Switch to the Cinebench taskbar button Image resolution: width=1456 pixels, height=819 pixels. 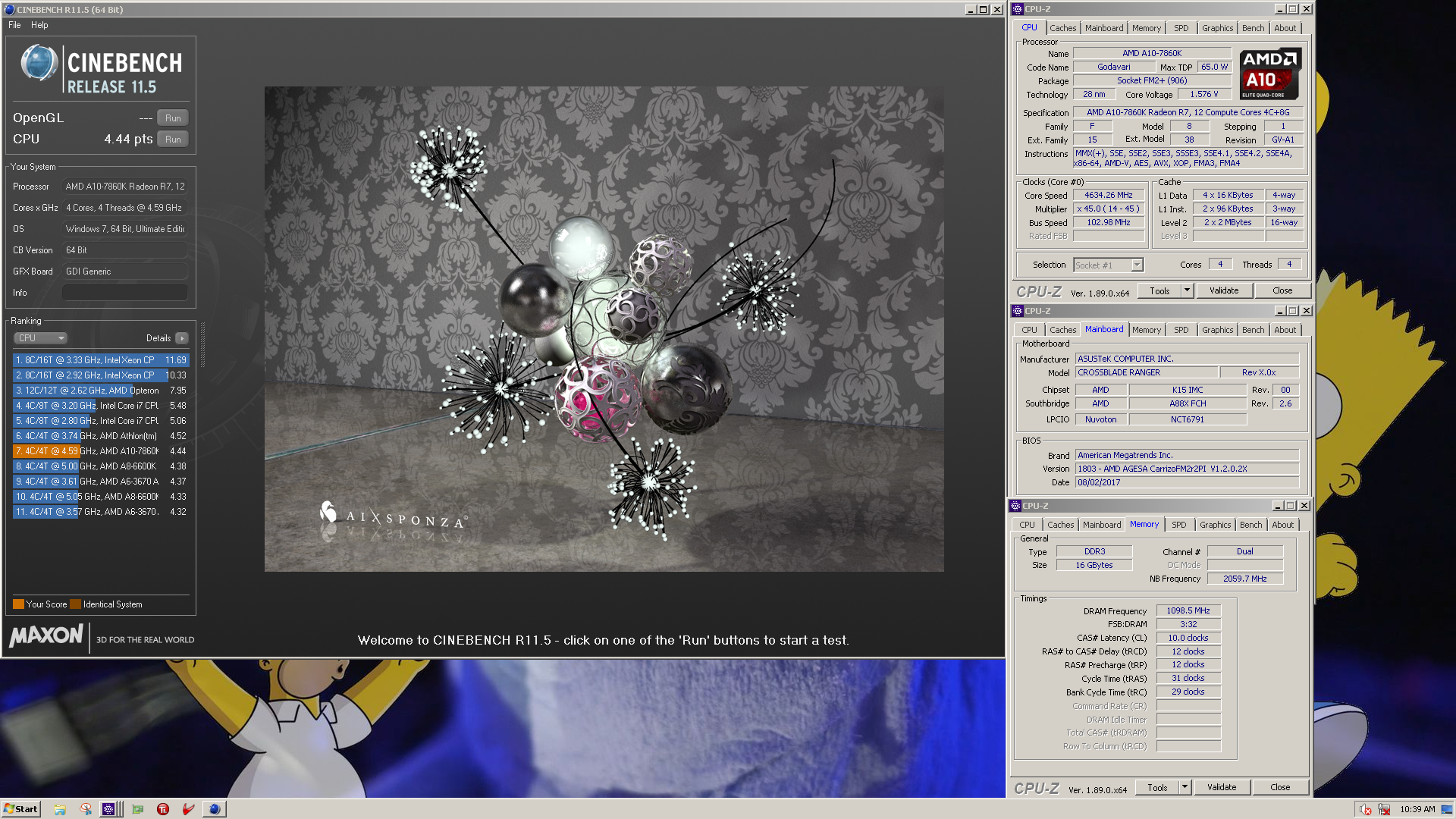click(x=215, y=809)
